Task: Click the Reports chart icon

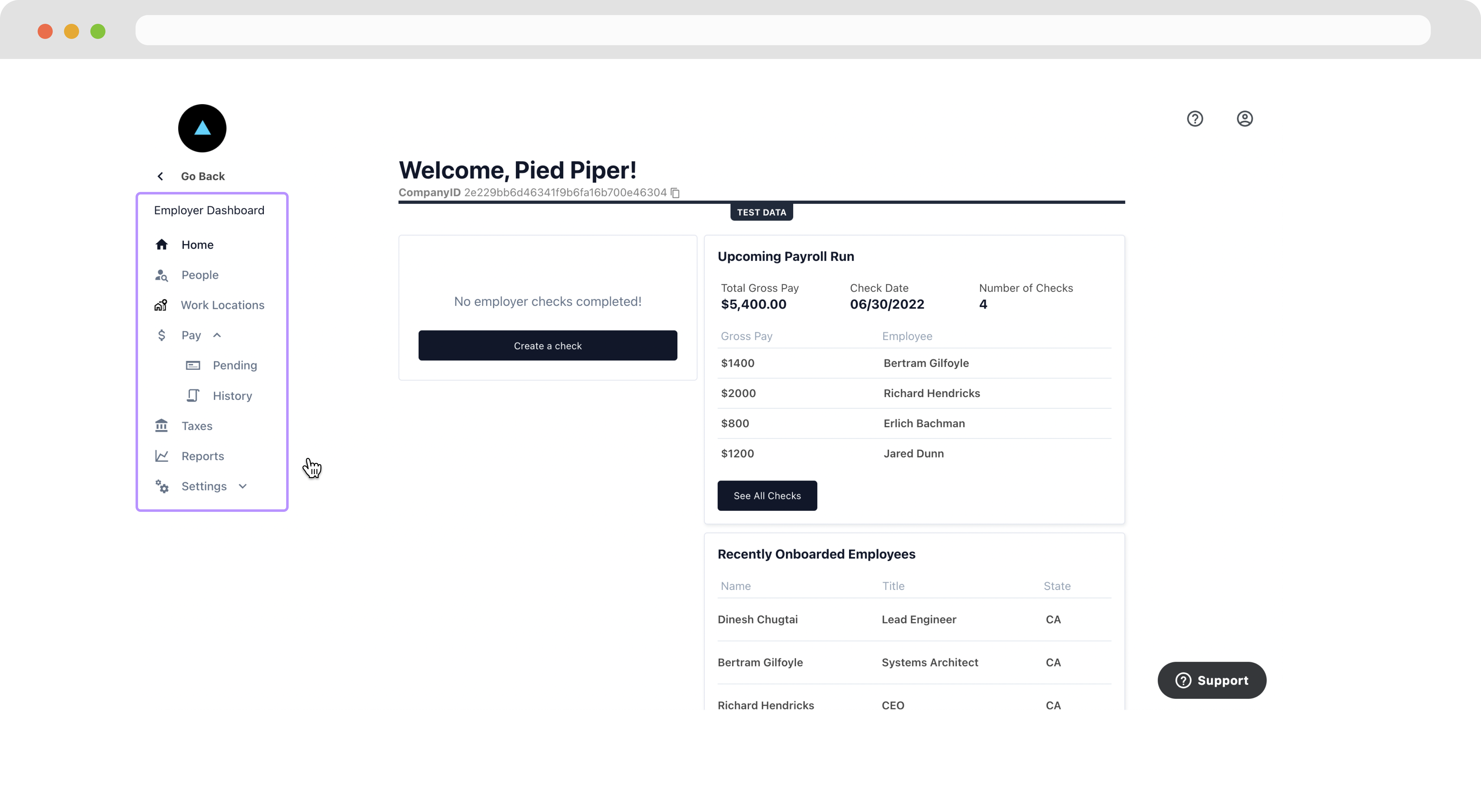Action: coord(162,456)
